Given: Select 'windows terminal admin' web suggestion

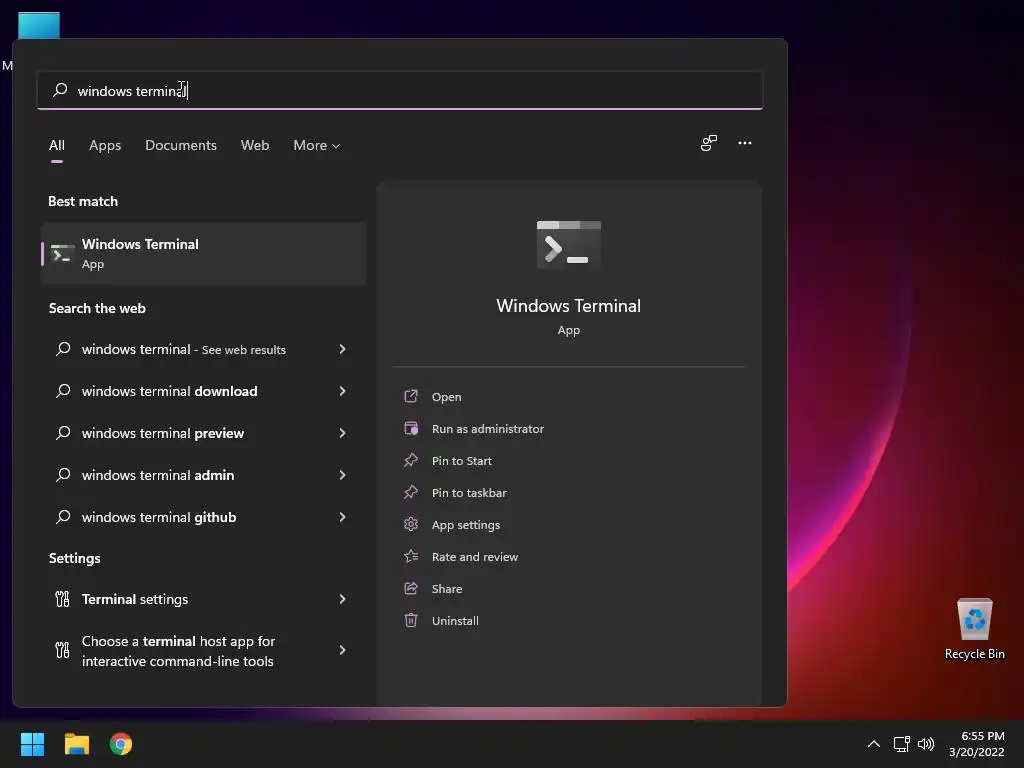Looking at the screenshot, I should pyautogui.click(x=203, y=475).
